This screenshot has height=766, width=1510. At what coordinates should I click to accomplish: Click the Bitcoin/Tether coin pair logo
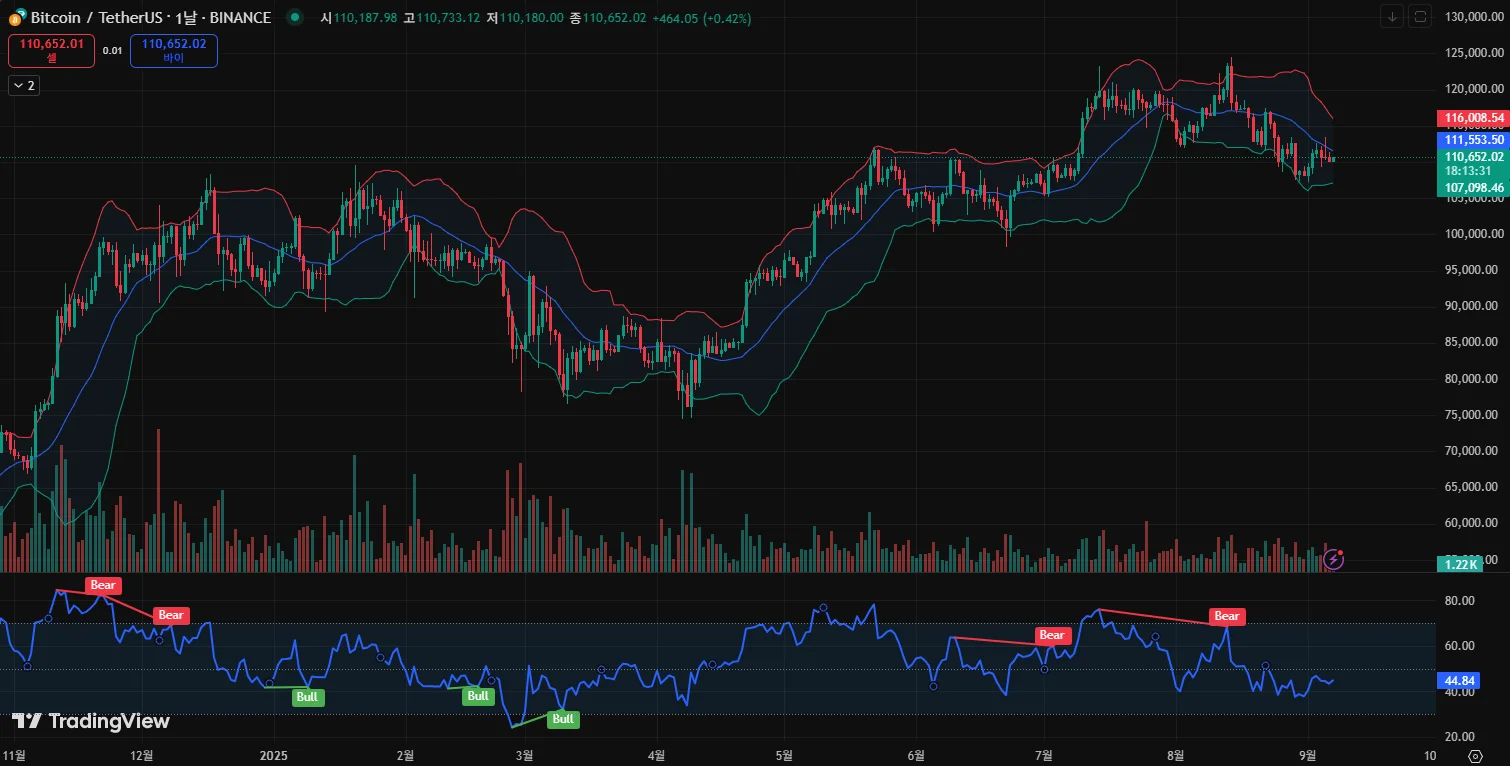[17, 17]
